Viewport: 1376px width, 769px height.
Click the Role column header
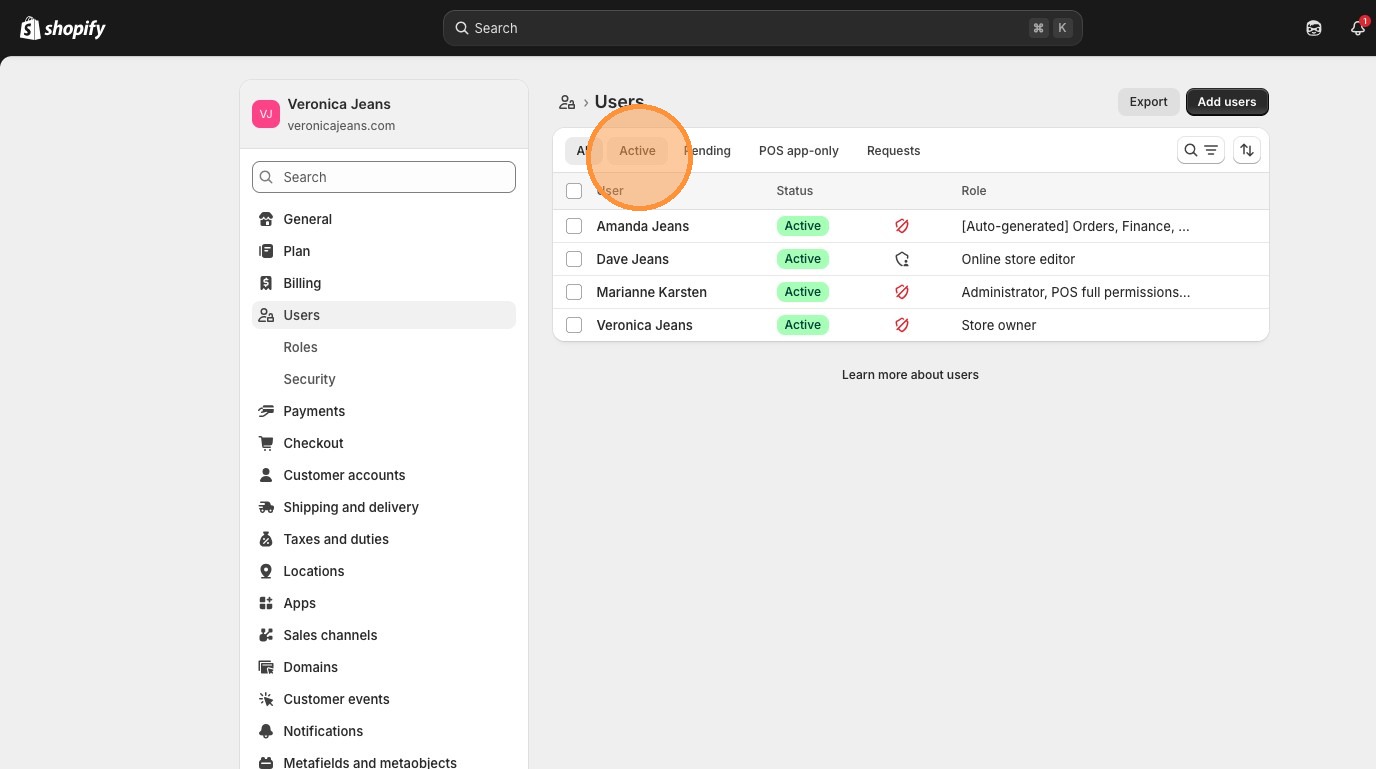[974, 191]
